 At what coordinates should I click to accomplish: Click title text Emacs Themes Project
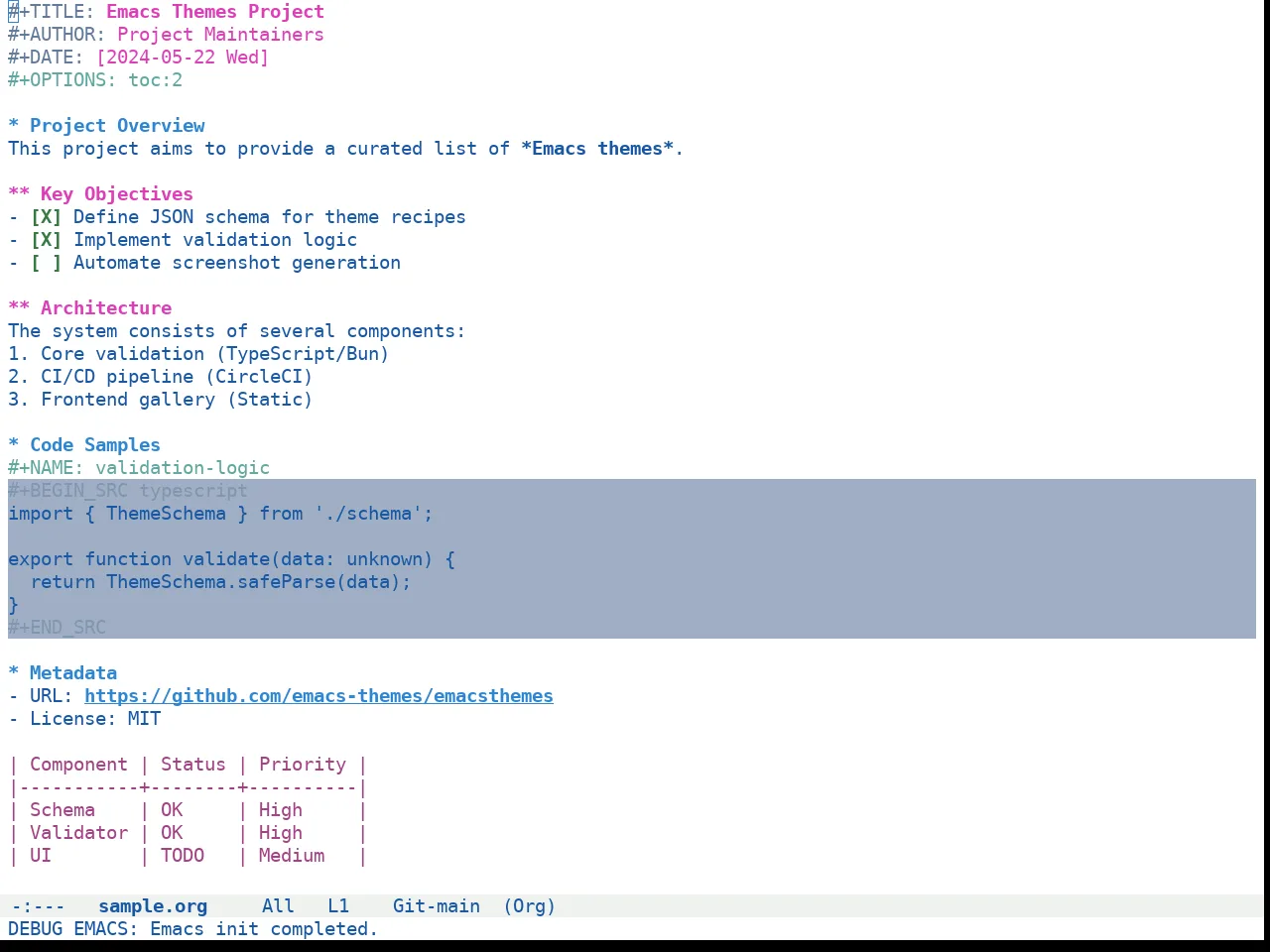coord(215,12)
